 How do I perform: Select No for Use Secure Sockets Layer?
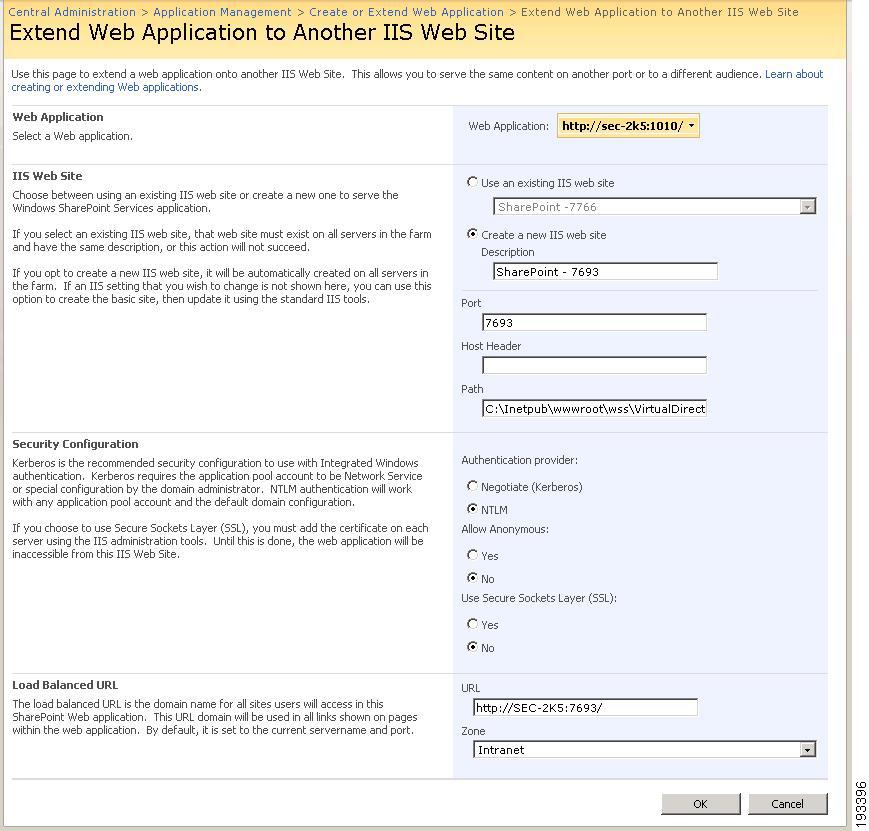(x=472, y=646)
